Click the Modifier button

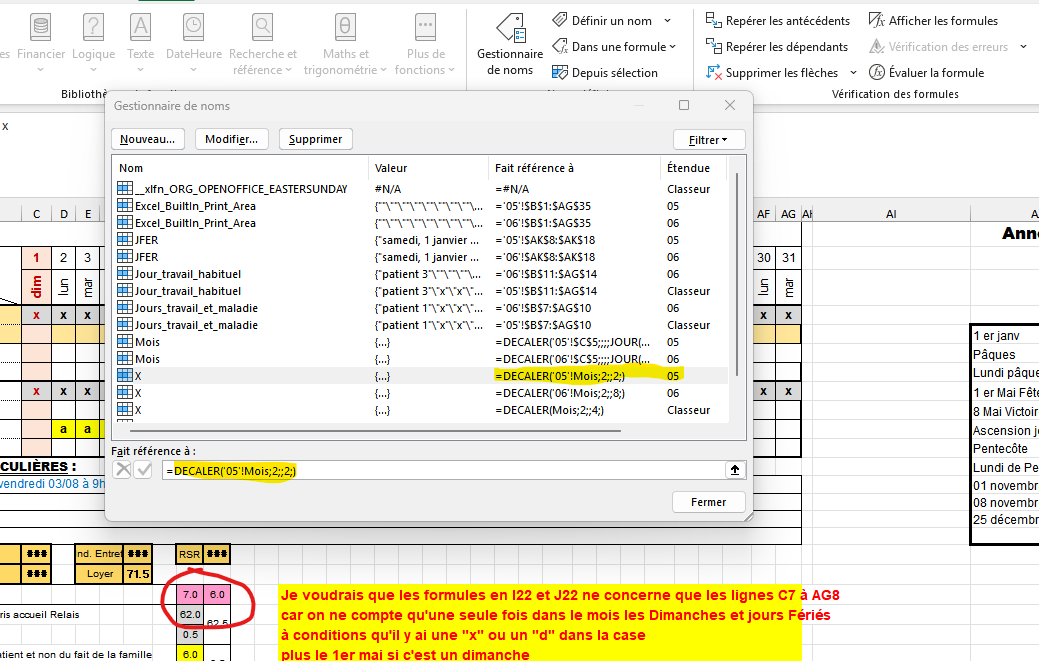pos(231,139)
